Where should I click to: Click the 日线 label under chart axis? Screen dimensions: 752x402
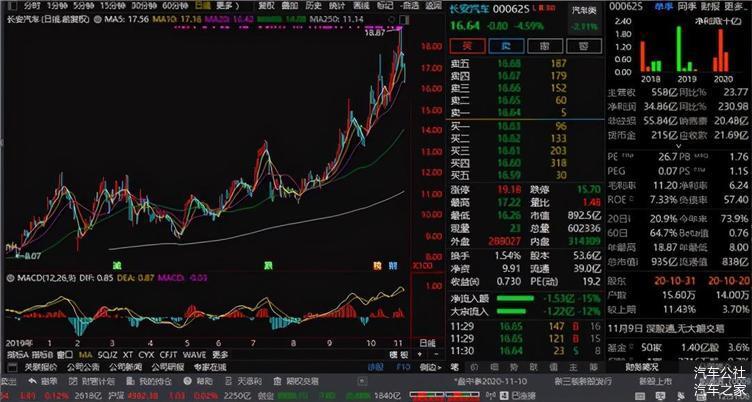(x=428, y=343)
